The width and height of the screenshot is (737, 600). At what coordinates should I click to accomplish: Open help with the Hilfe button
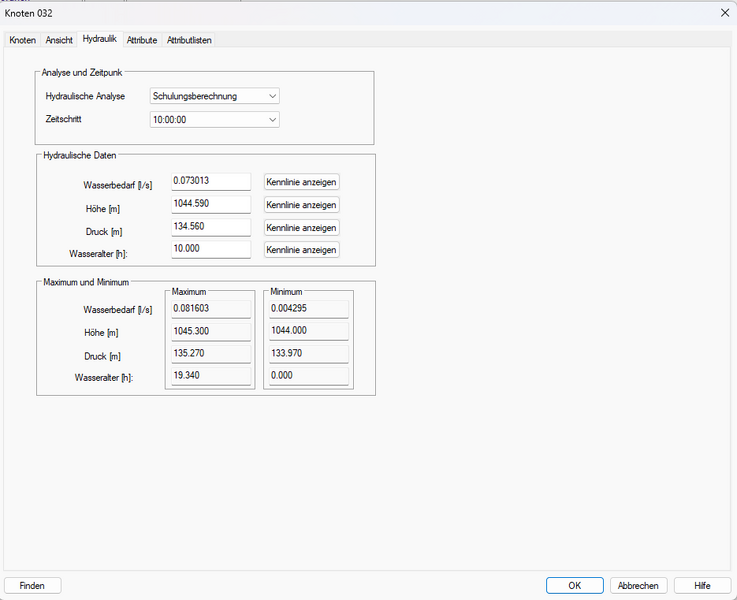click(702, 585)
